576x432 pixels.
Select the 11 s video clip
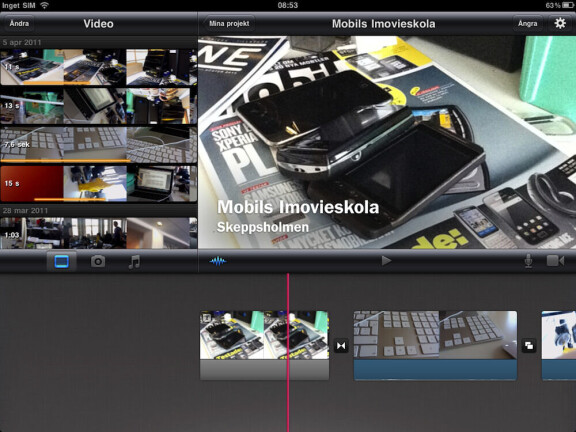[98, 67]
